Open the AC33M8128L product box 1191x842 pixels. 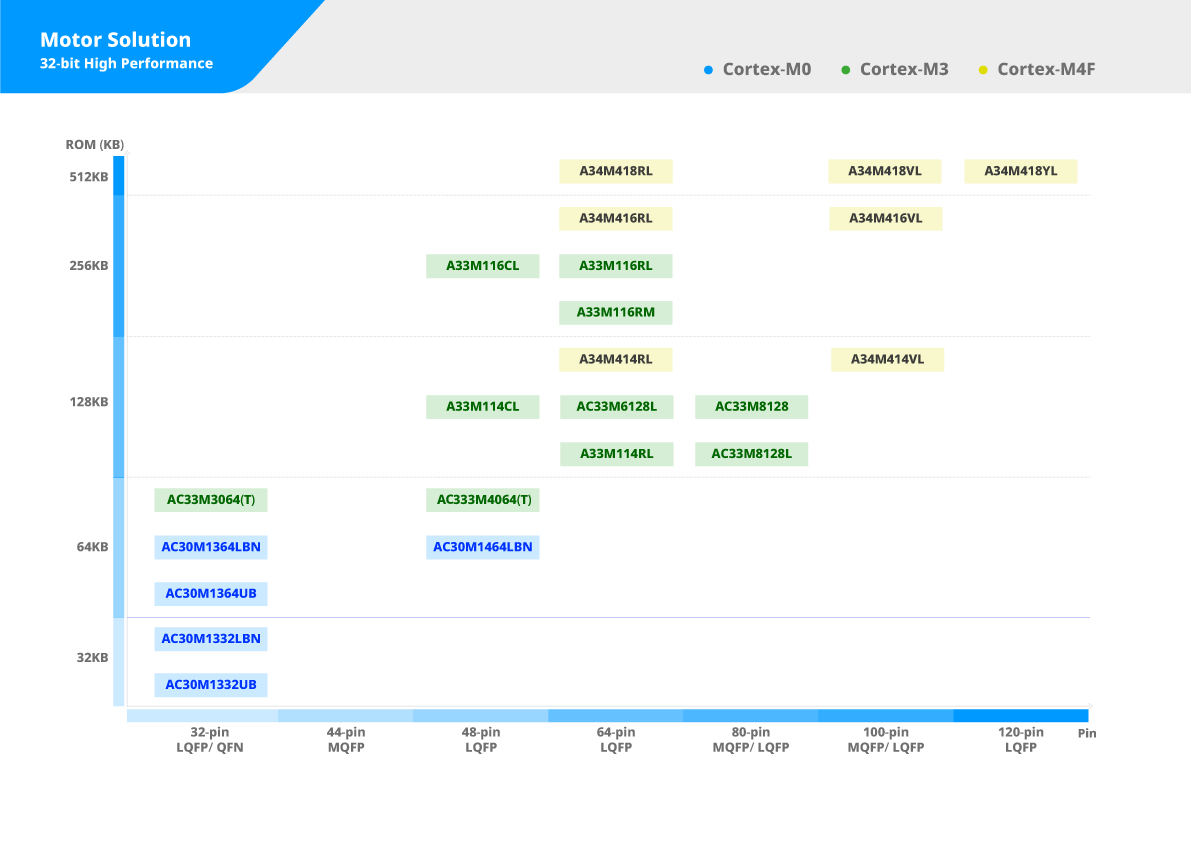[x=751, y=453]
